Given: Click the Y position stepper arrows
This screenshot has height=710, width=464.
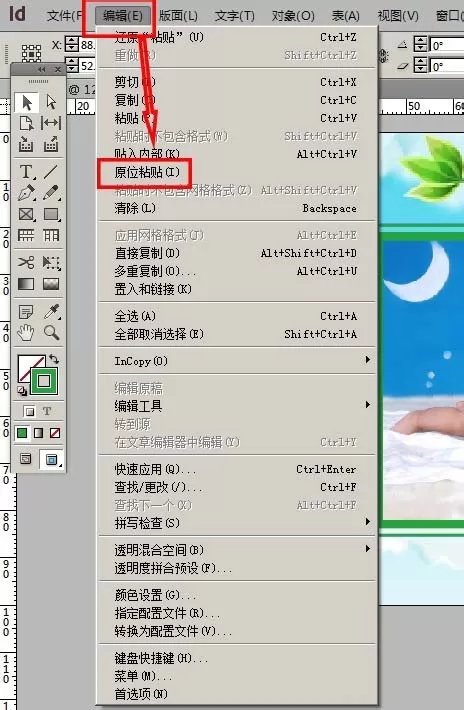Looking at the screenshot, I should click(72, 65).
